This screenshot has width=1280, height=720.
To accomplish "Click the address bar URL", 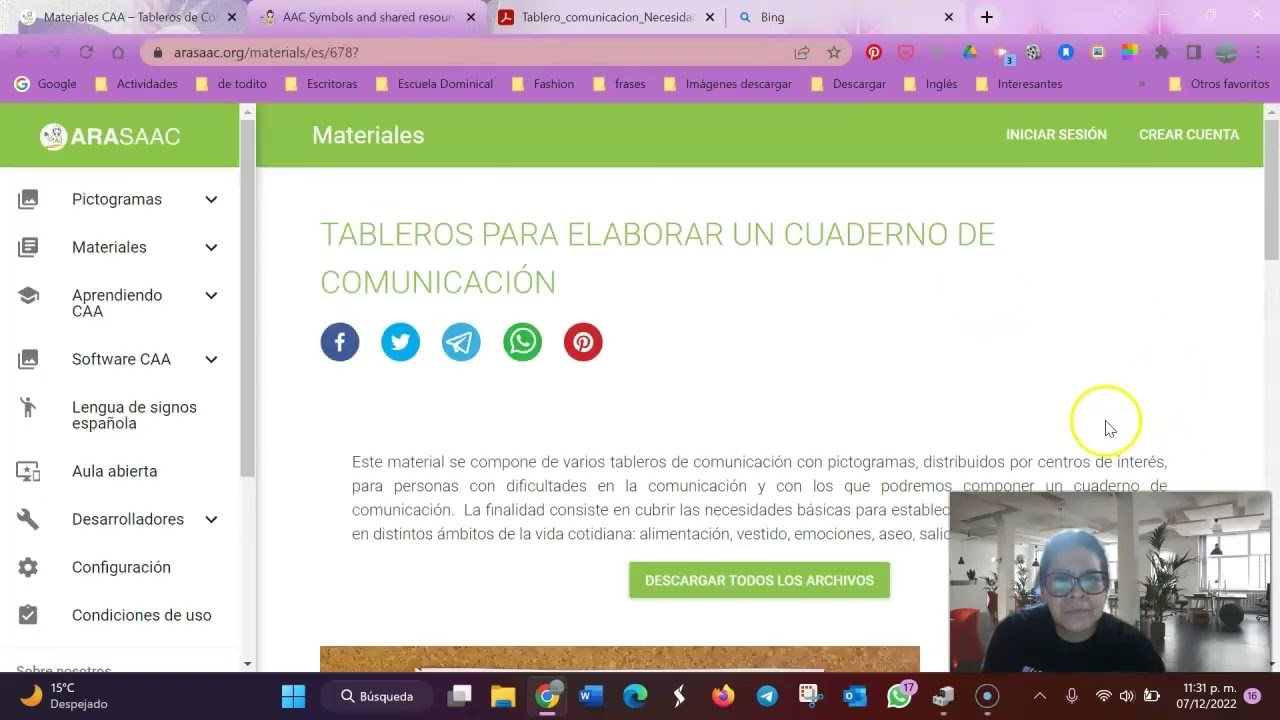I will 266,52.
